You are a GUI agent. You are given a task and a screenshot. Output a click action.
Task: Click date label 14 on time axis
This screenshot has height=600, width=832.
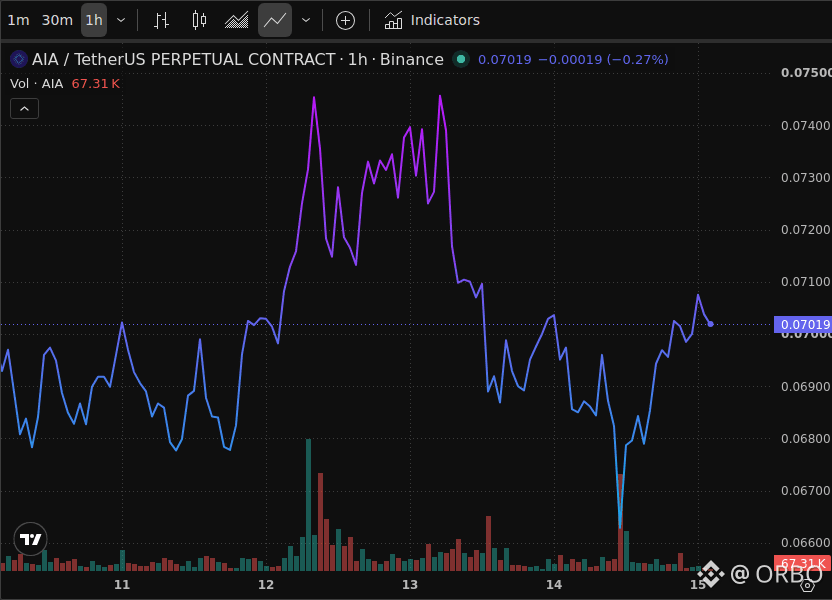coord(553,585)
